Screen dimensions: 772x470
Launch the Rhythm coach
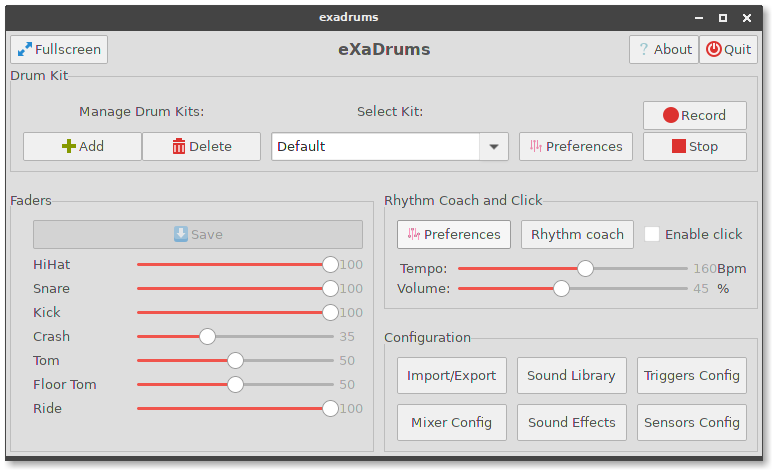577,234
